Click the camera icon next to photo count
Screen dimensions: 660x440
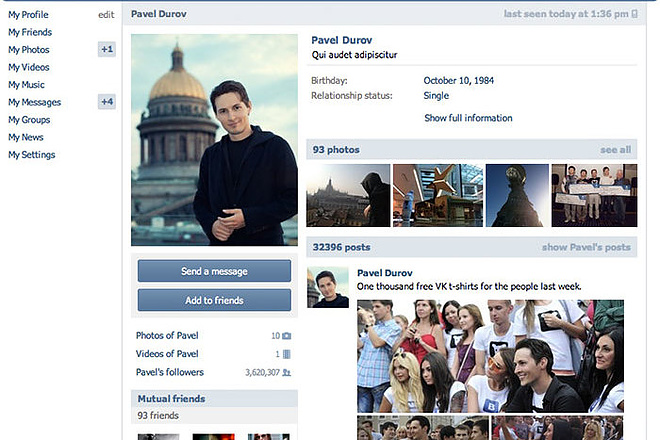click(287, 336)
